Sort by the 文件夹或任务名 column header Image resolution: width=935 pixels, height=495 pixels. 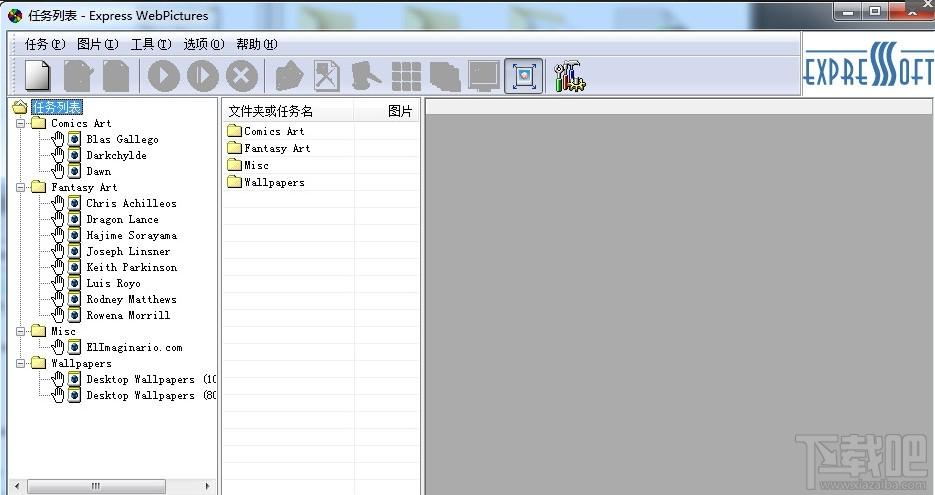[x=288, y=111]
